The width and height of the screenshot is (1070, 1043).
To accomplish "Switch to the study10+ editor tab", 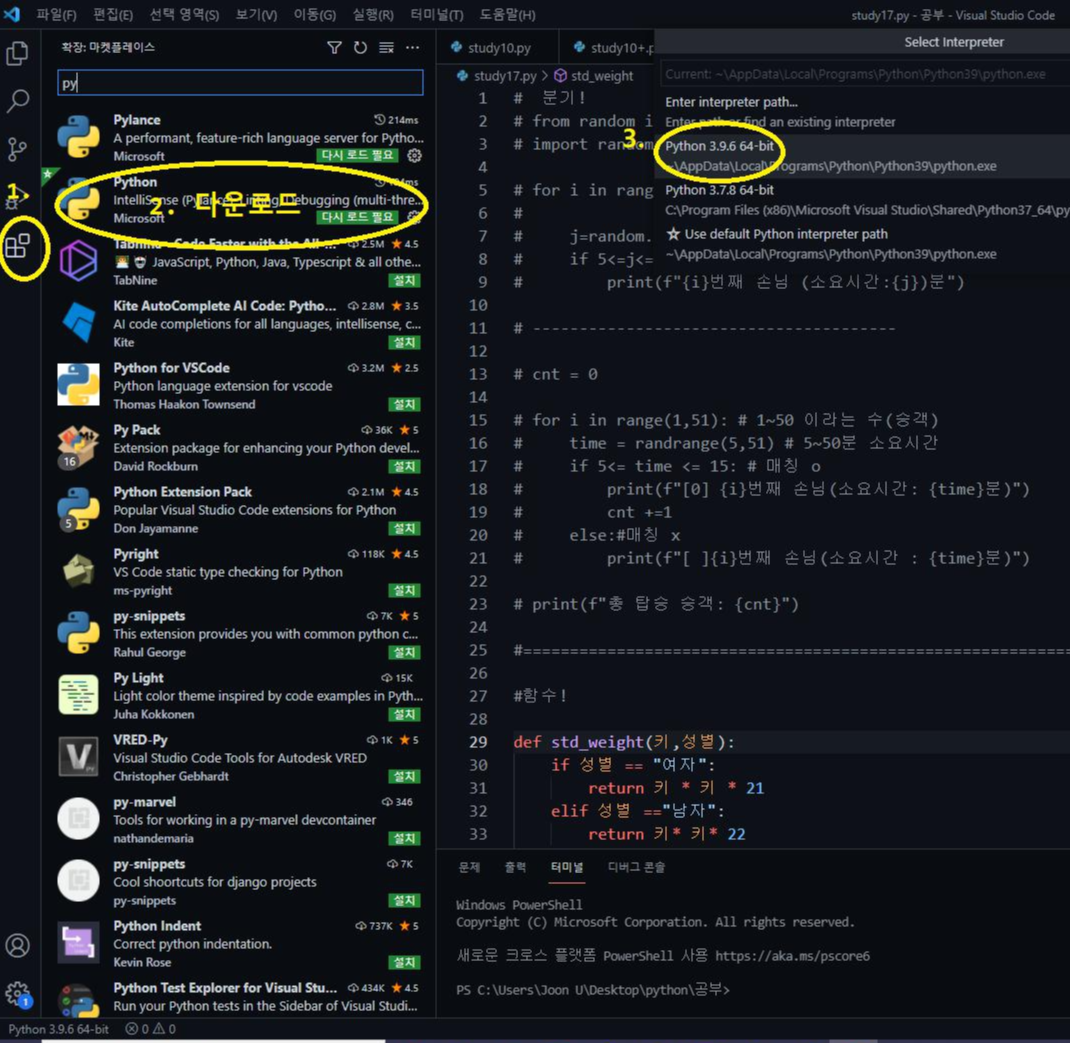I will 607,47.
